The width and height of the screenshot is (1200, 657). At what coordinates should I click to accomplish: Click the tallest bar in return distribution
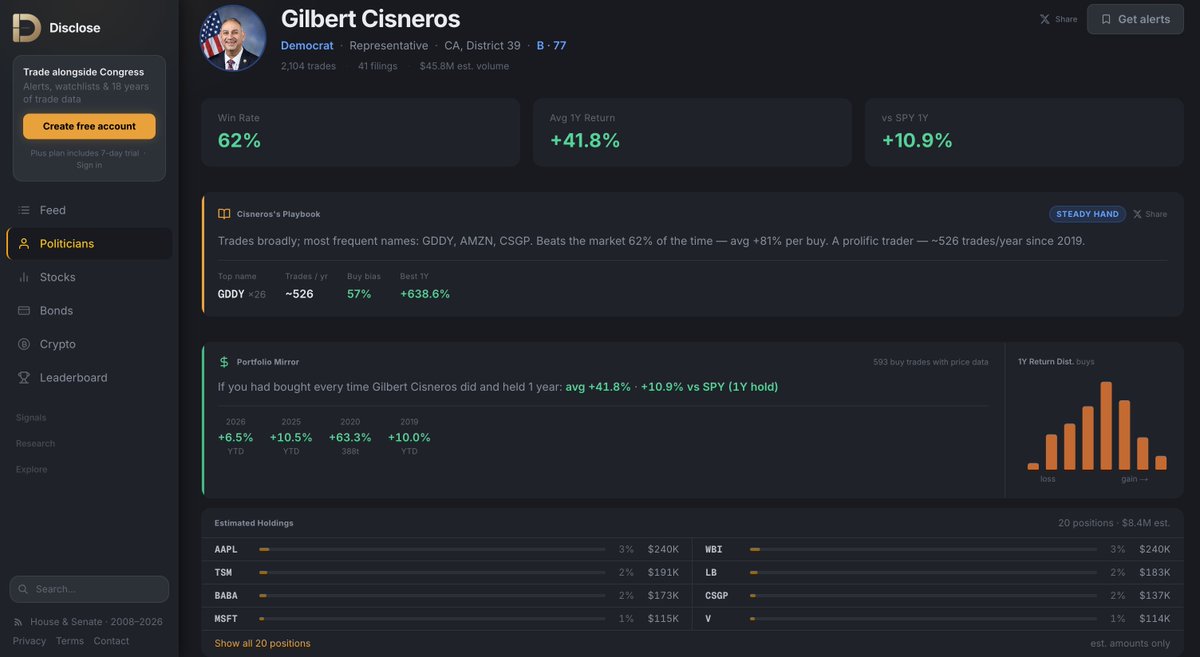tap(1106, 426)
